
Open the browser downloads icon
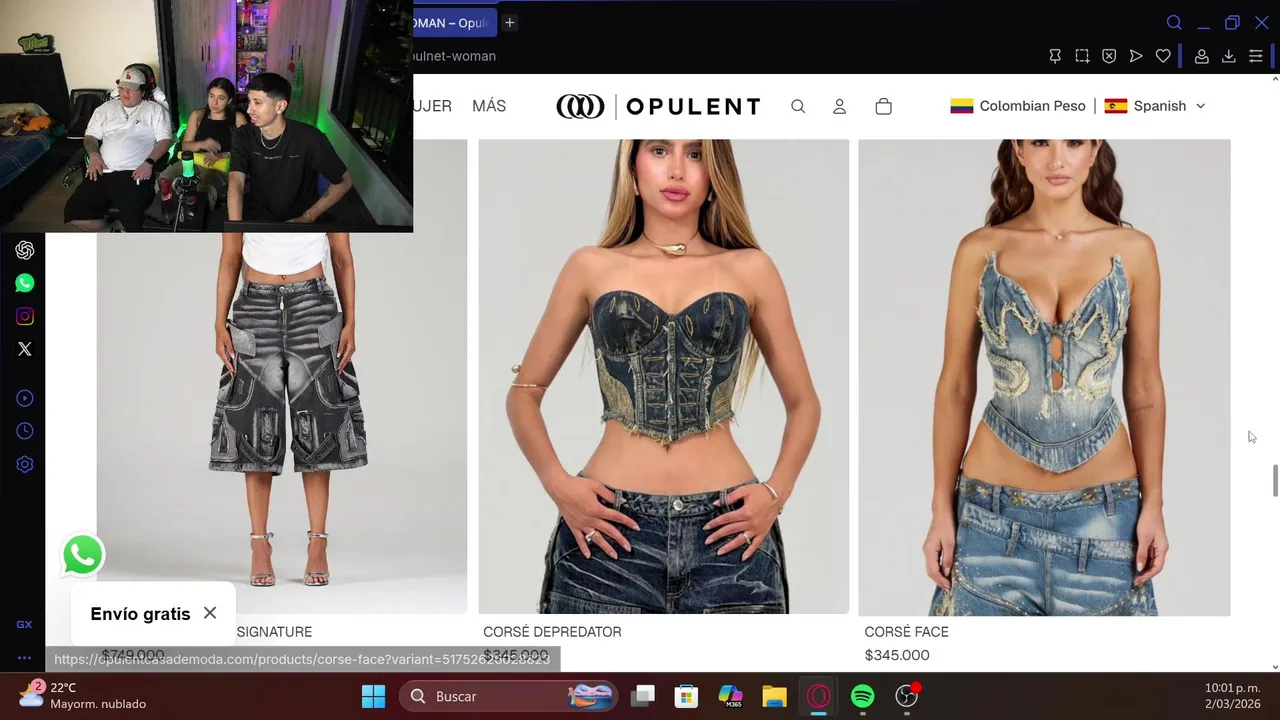[1229, 56]
